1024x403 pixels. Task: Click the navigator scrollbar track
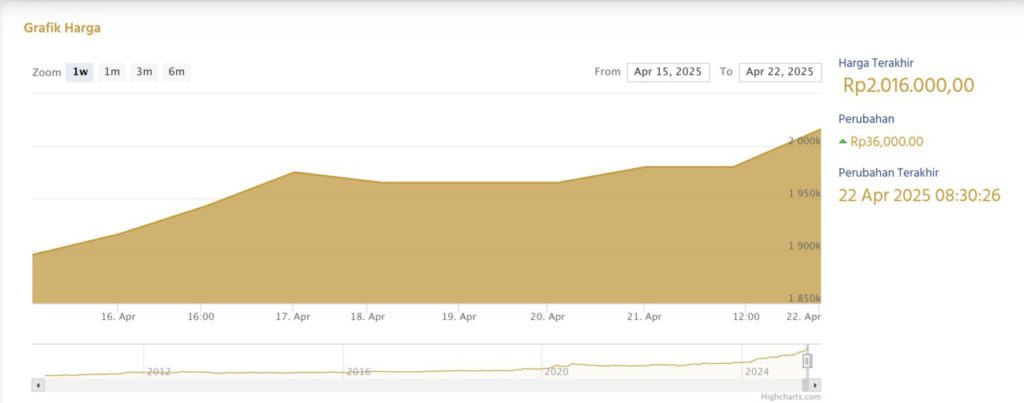(423, 385)
